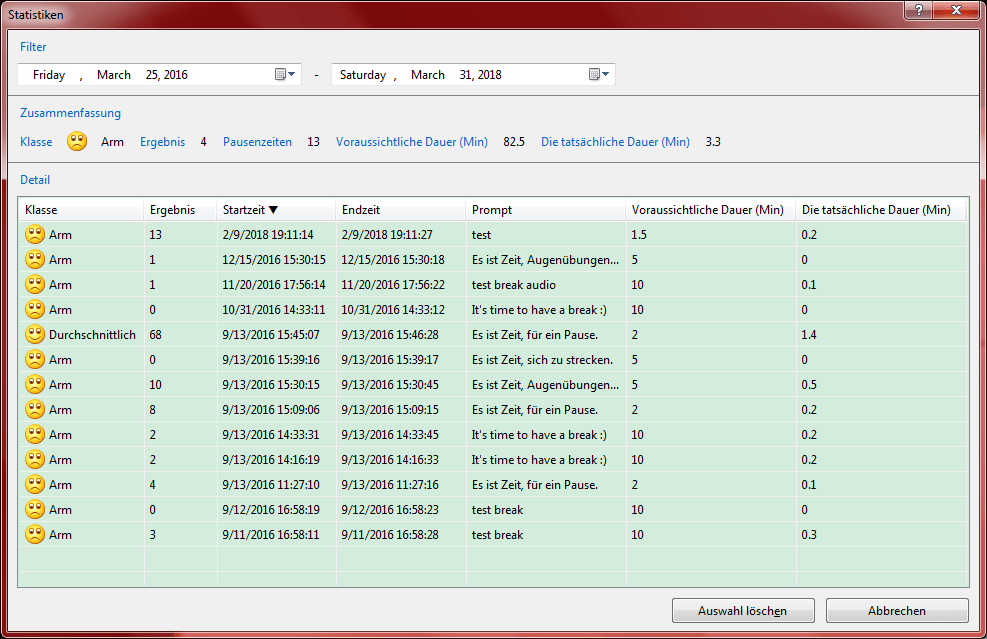The image size is (987, 639).
Task: Click the Klasse label in the summary
Action: [x=36, y=142]
